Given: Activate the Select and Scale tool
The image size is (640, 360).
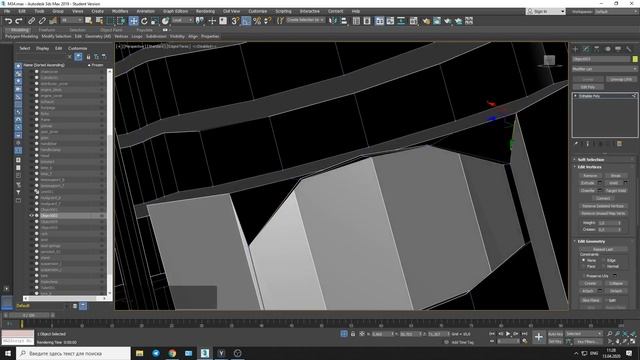Looking at the screenshot, I should point(155,21).
